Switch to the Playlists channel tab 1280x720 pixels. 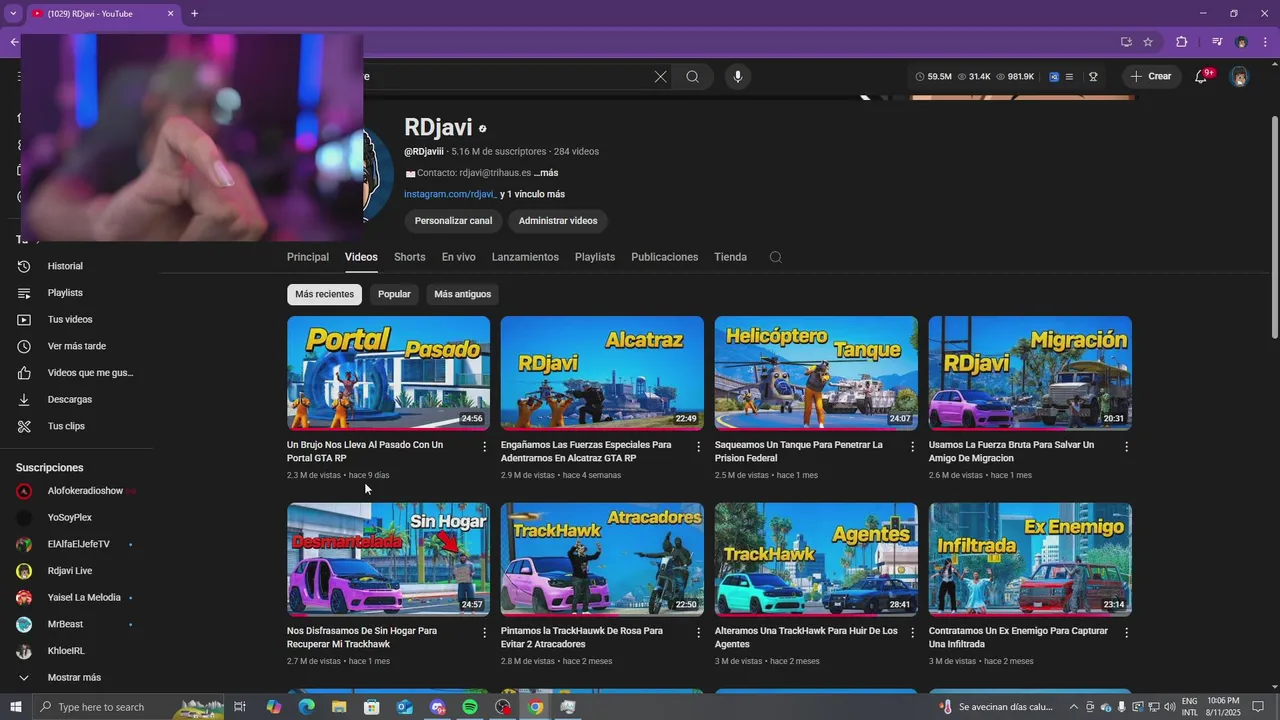coord(595,257)
